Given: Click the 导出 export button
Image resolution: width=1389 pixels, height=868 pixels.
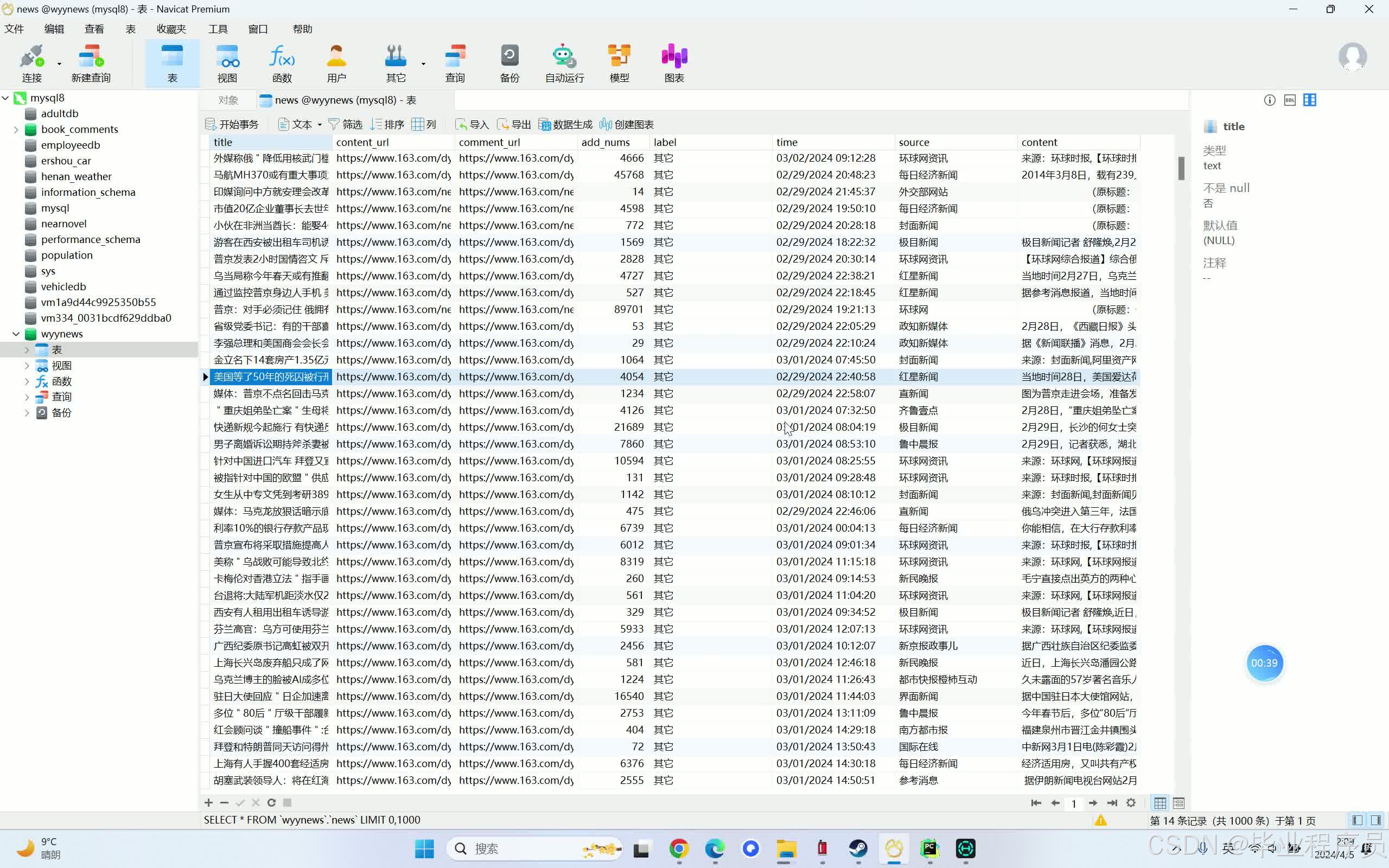Looking at the screenshot, I should click(x=514, y=125).
